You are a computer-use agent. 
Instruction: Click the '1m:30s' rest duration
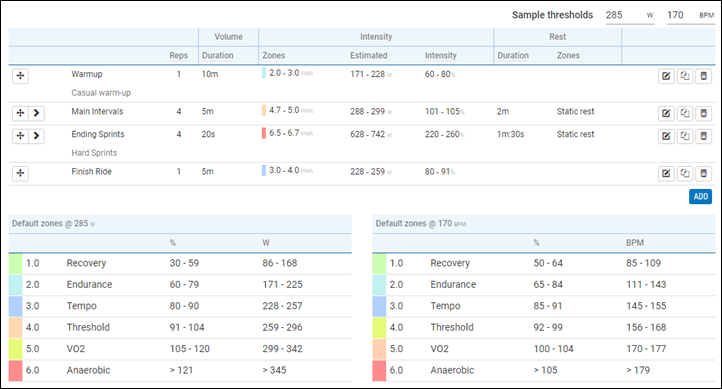[510, 134]
